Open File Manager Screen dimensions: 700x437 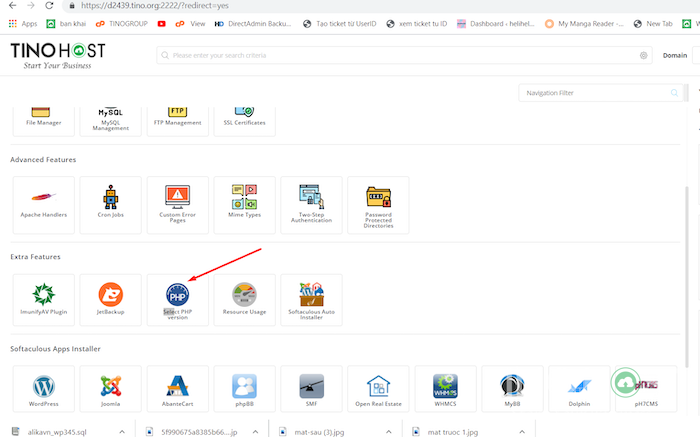[44, 121]
